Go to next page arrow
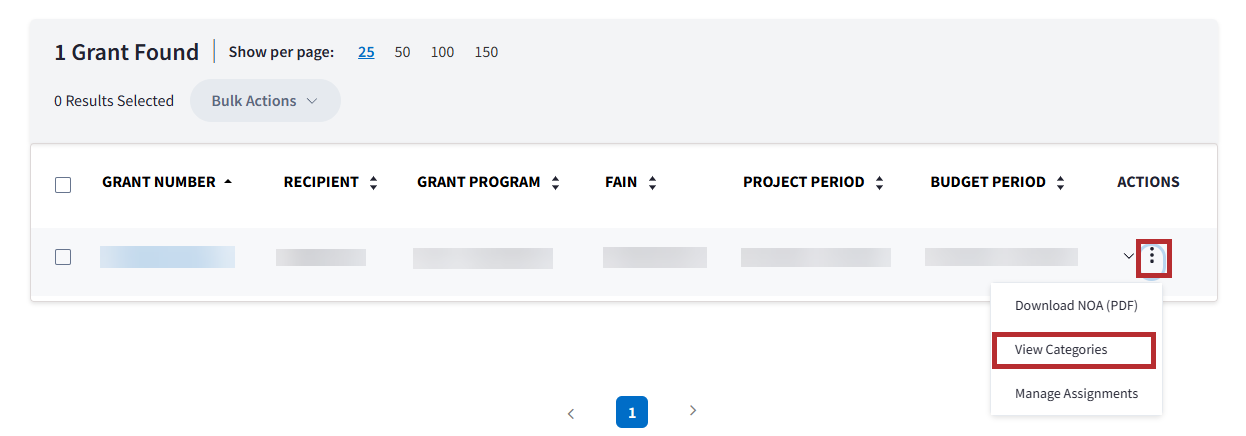The image size is (1246, 436). [693, 411]
